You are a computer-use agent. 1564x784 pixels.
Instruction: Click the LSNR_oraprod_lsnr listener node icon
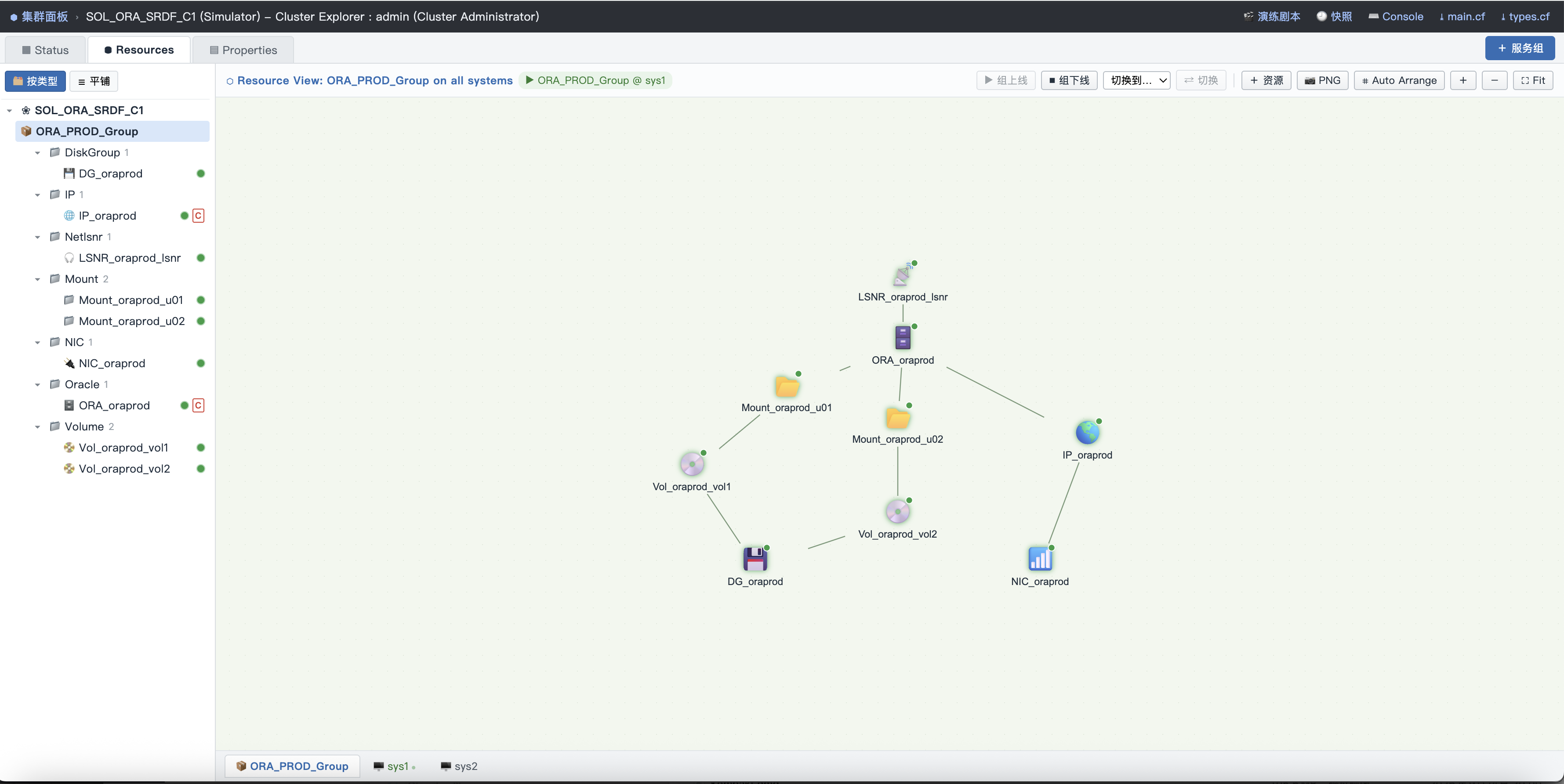click(x=903, y=275)
